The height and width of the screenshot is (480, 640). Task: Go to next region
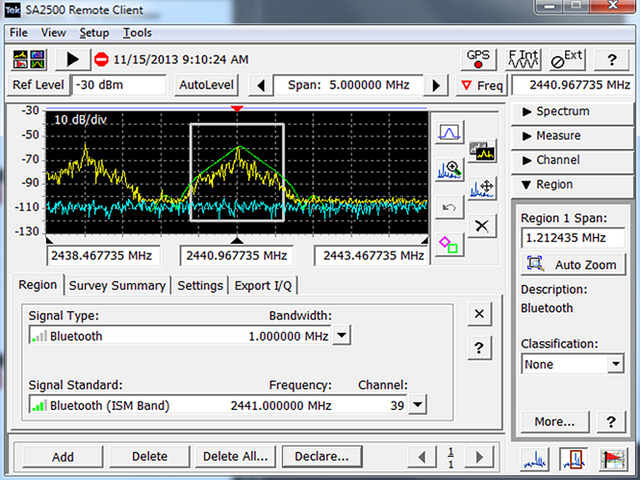pyautogui.click(x=480, y=457)
